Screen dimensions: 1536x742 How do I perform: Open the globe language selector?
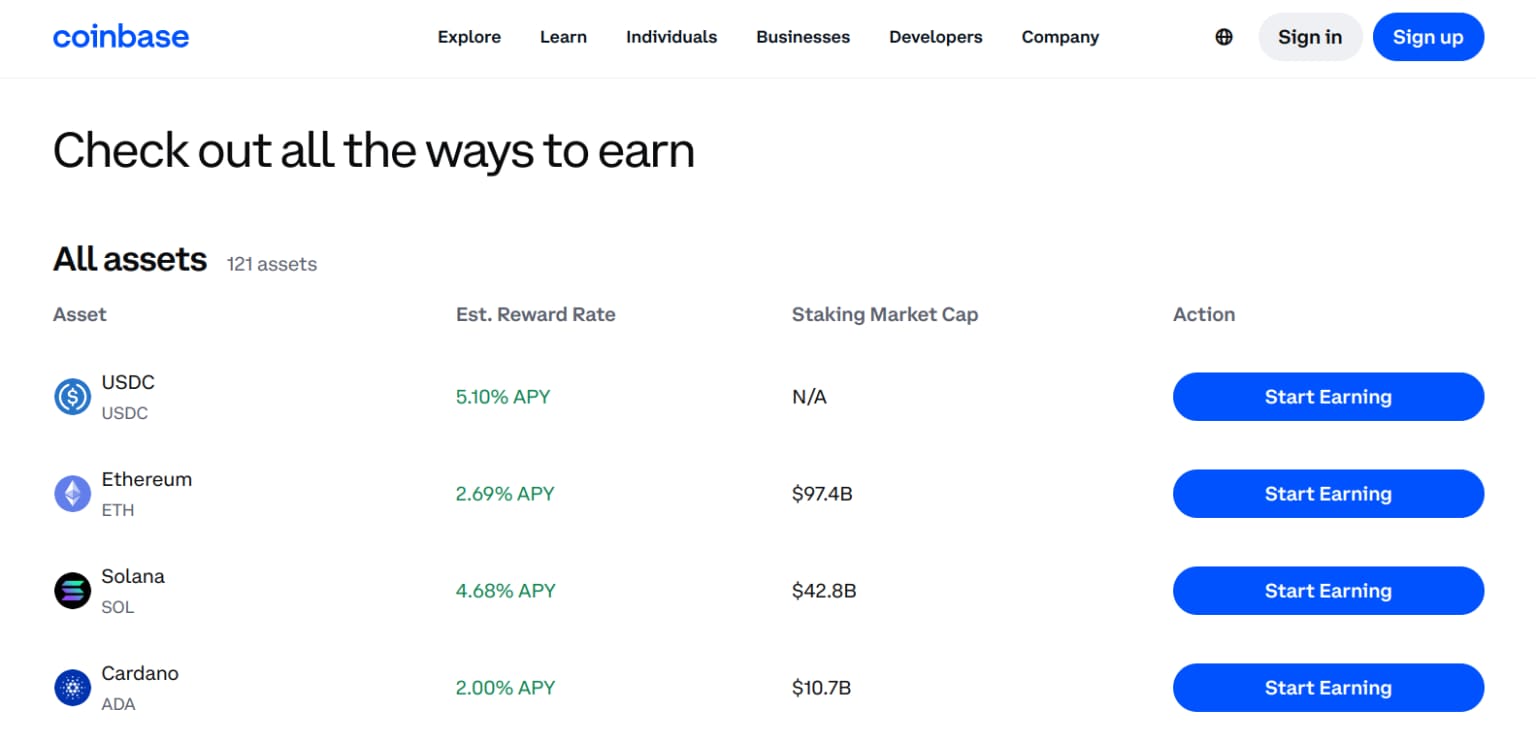tap(1224, 37)
